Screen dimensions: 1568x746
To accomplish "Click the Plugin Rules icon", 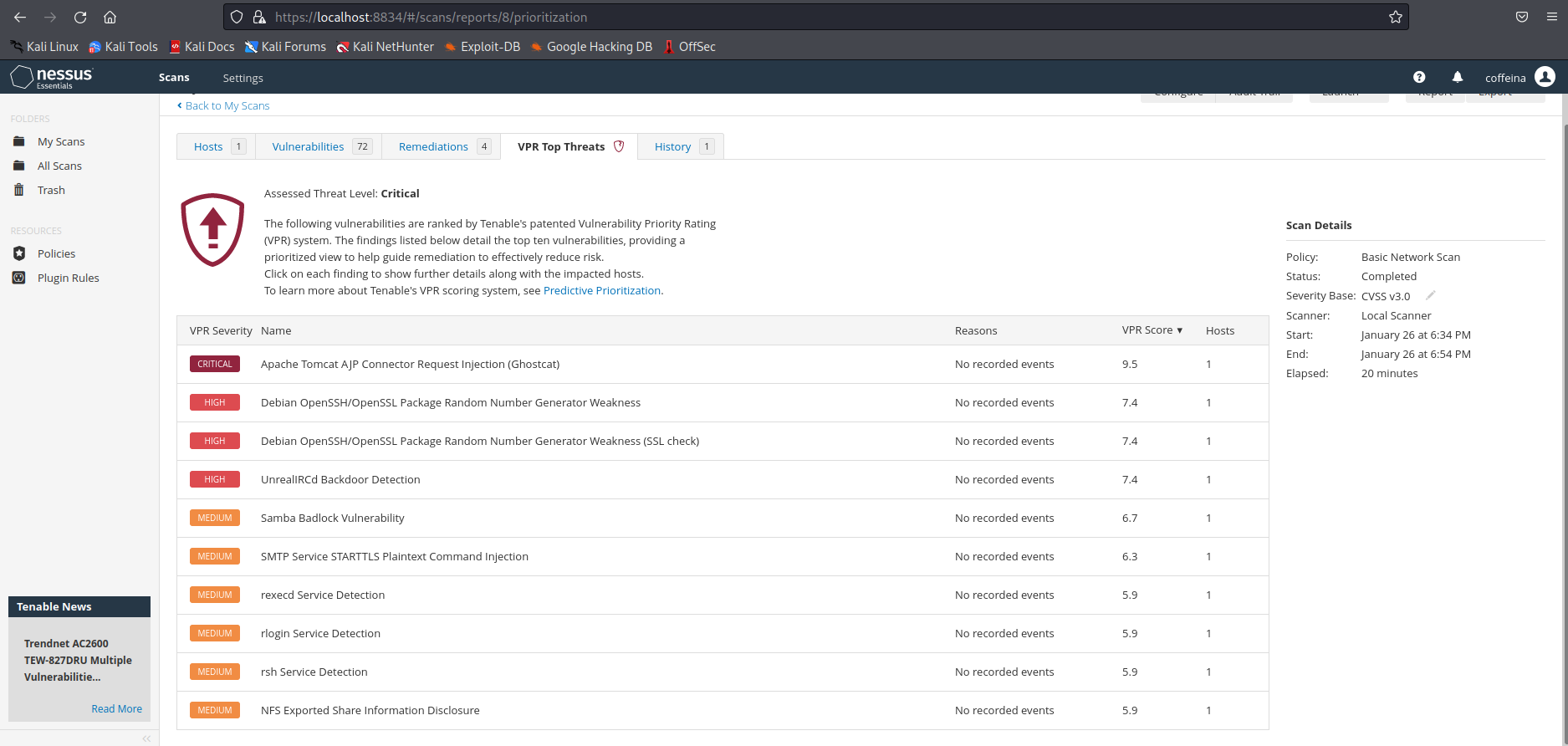I will click(x=19, y=278).
